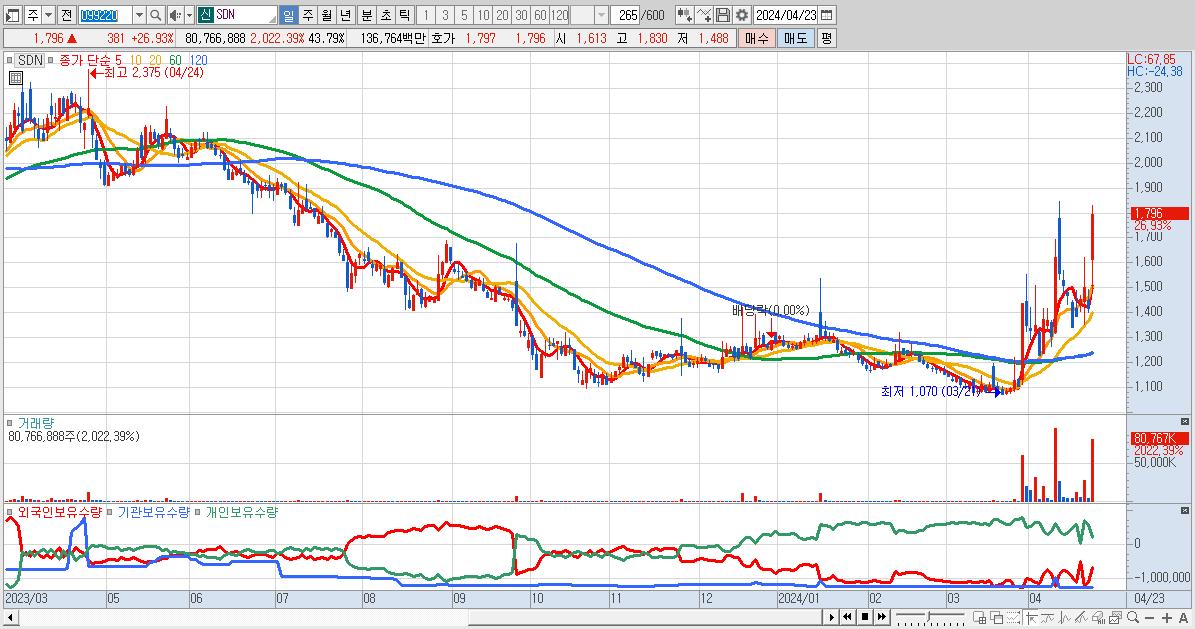Click the diagonal trendline tool icon

click(1081, 618)
